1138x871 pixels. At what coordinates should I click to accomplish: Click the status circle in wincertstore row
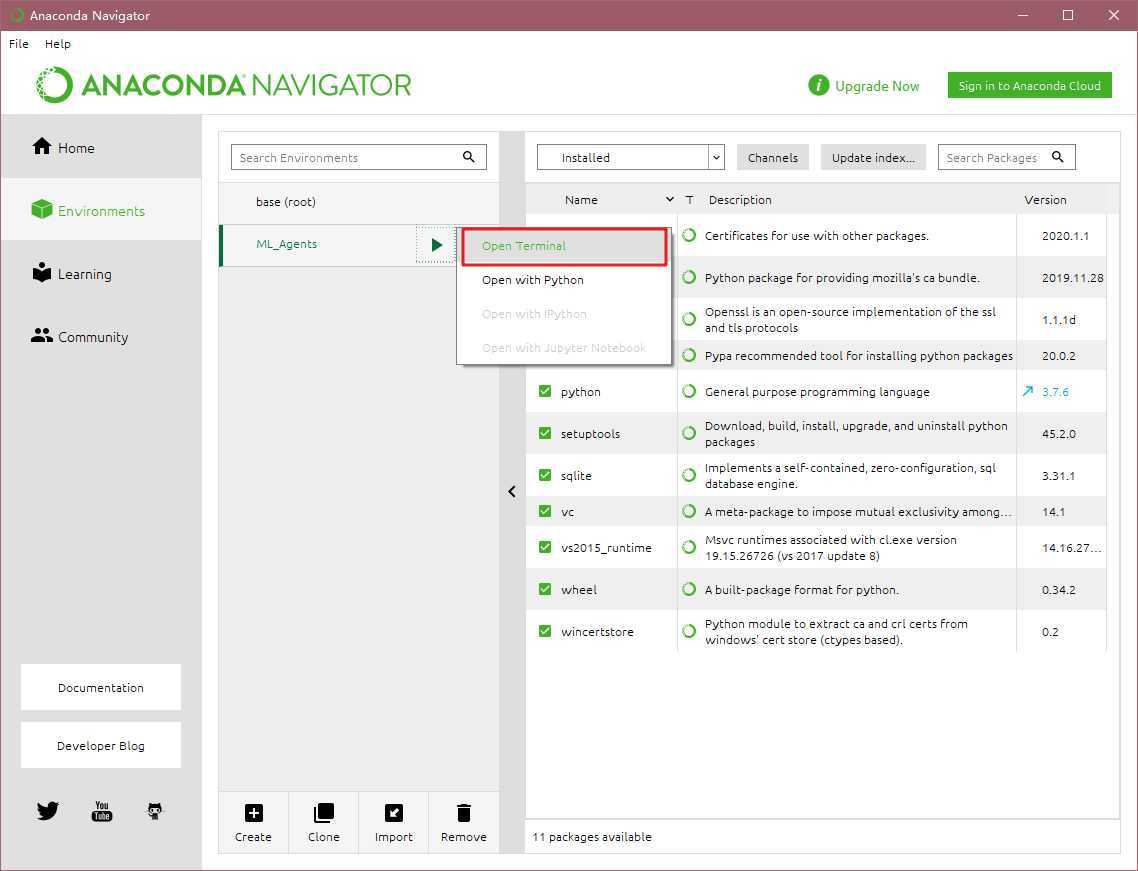[689, 631]
